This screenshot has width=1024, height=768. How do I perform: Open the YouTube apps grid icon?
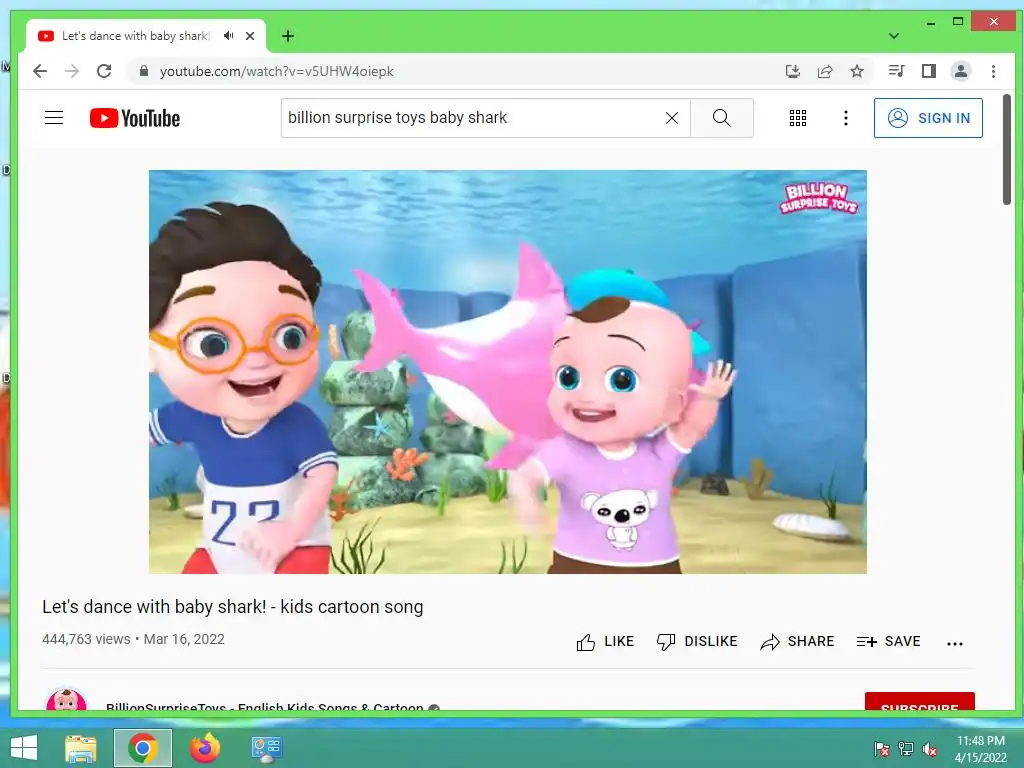(797, 118)
